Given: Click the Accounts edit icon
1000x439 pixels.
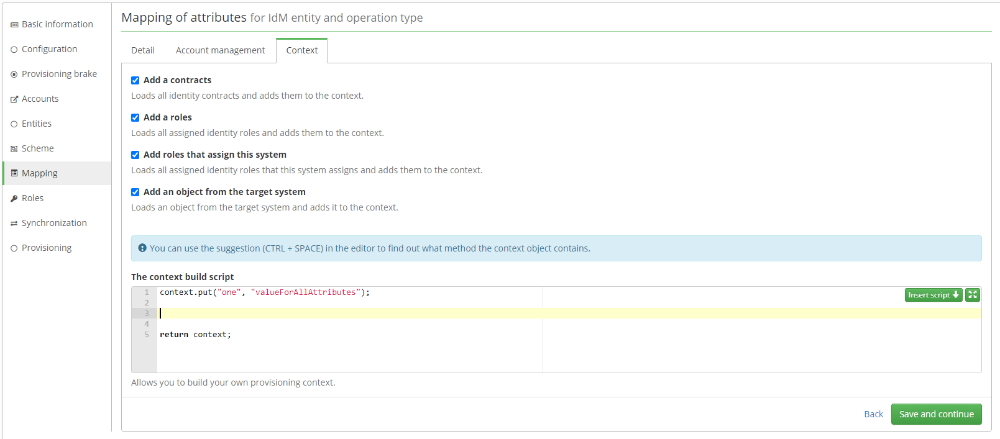Looking at the screenshot, I should (14, 99).
